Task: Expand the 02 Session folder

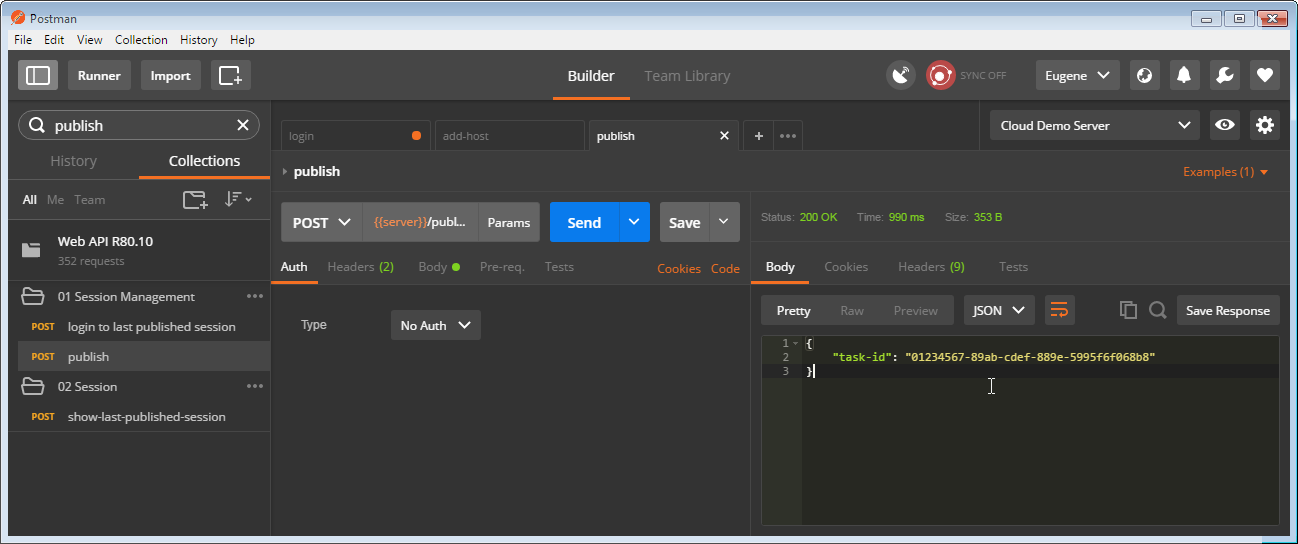Action: point(33,386)
